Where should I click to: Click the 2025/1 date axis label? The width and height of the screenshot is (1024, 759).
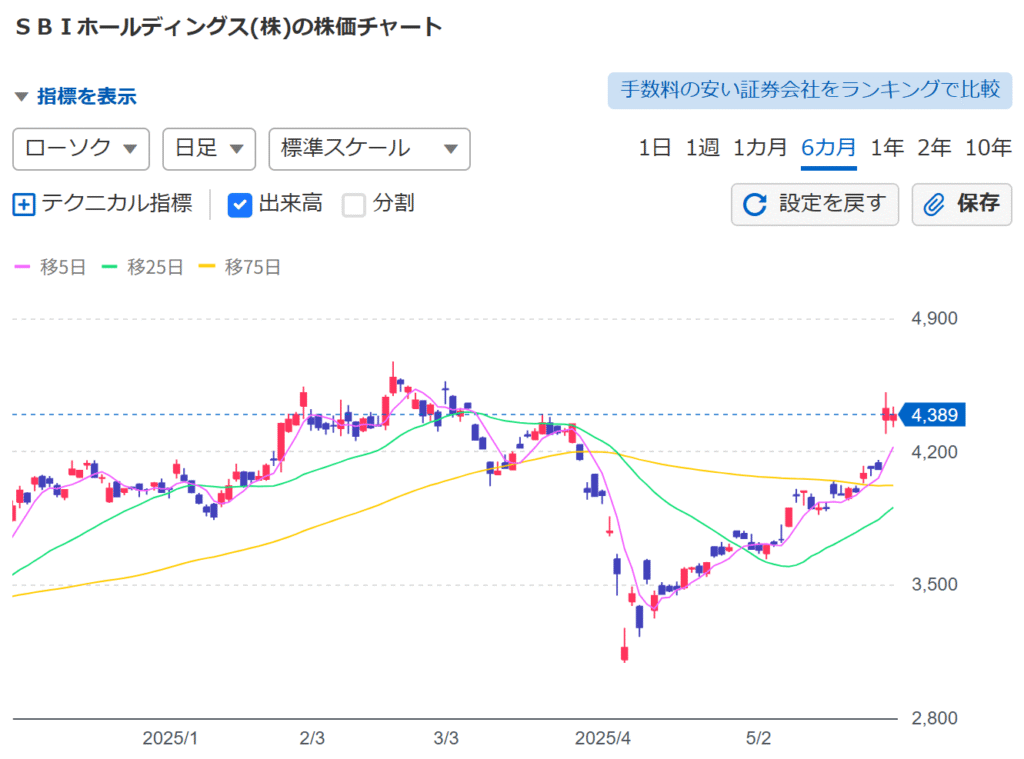click(170, 738)
